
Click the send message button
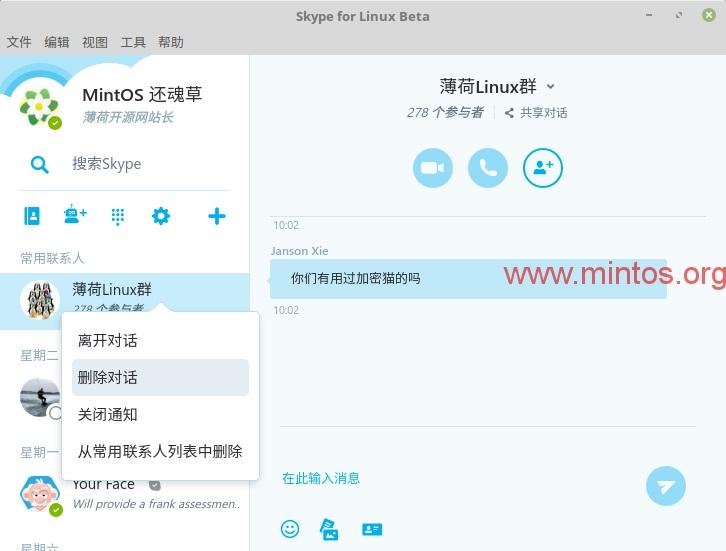click(x=665, y=486)
